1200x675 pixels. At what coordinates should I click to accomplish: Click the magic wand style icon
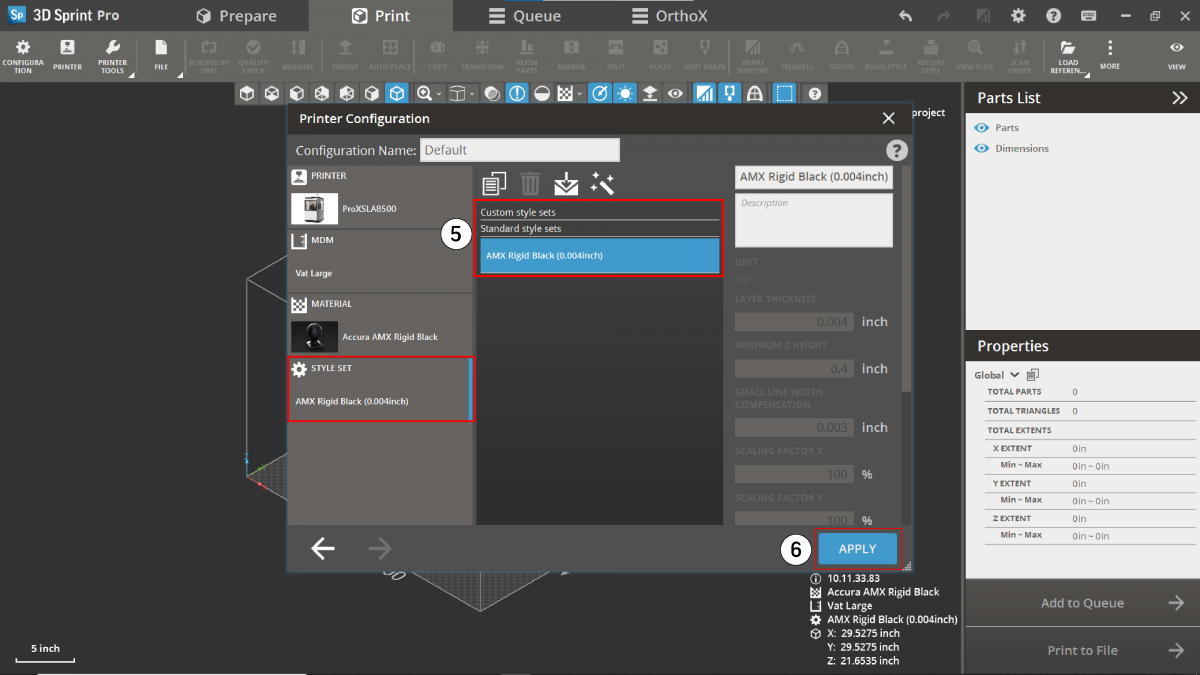pyautogui.click(x=602, y=183)
